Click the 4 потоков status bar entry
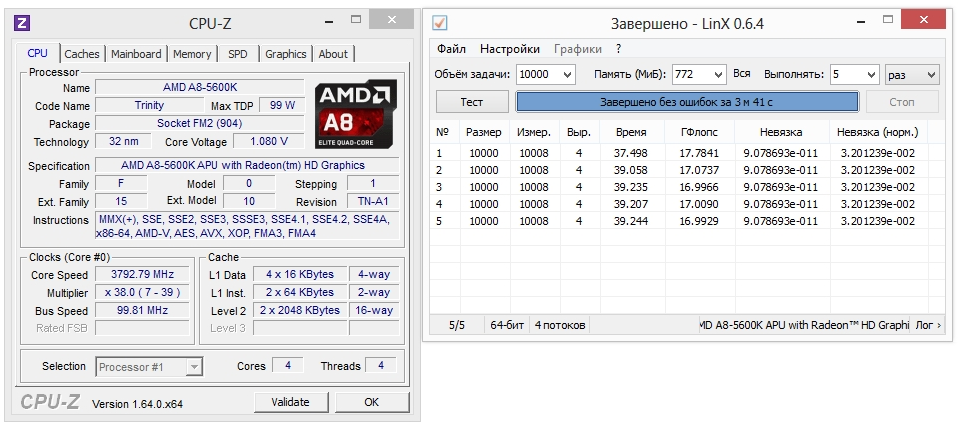Viewport: 958px width, 425px height. coord(560,325)
